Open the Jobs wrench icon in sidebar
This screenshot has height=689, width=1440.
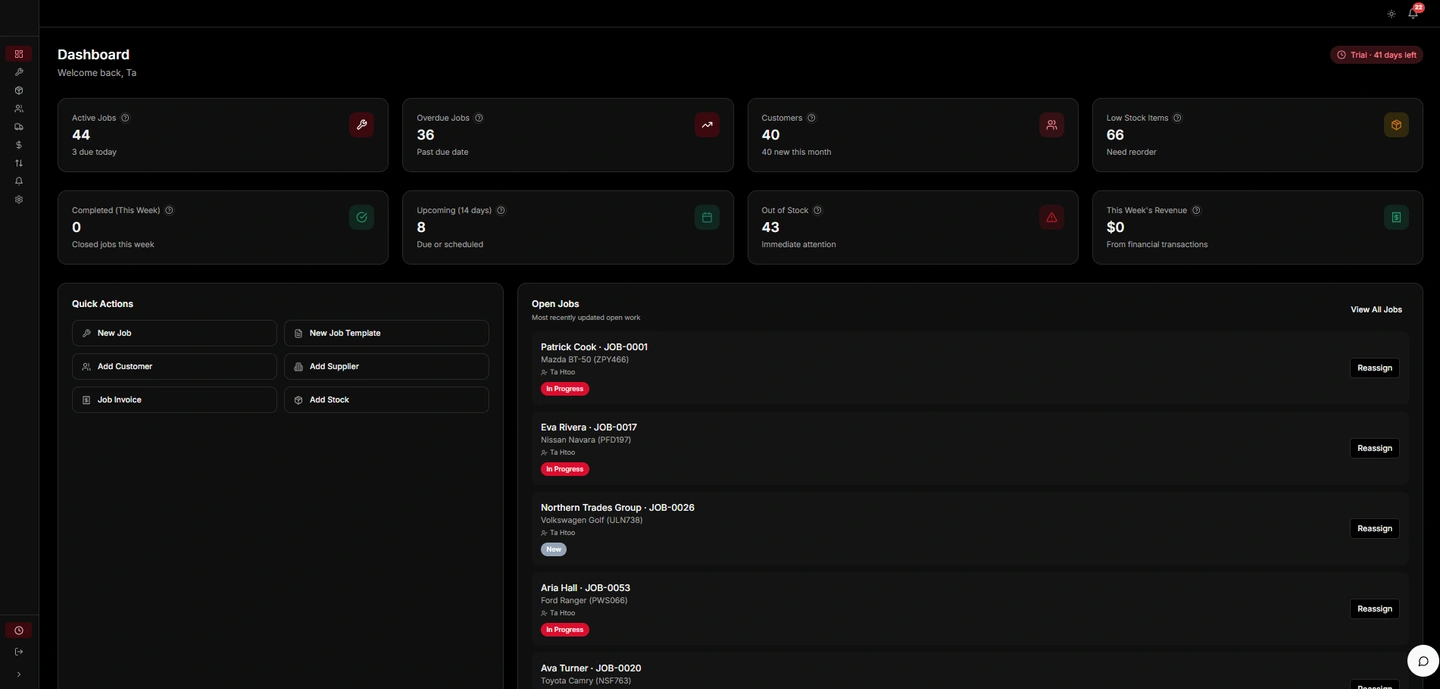[19, 72]
